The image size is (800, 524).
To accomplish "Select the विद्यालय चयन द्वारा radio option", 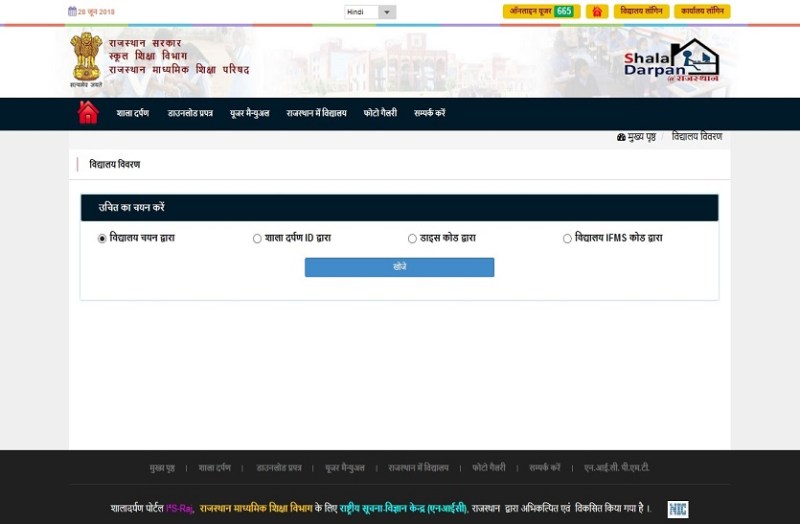I will pyautogui.click(x=102, y=239).
